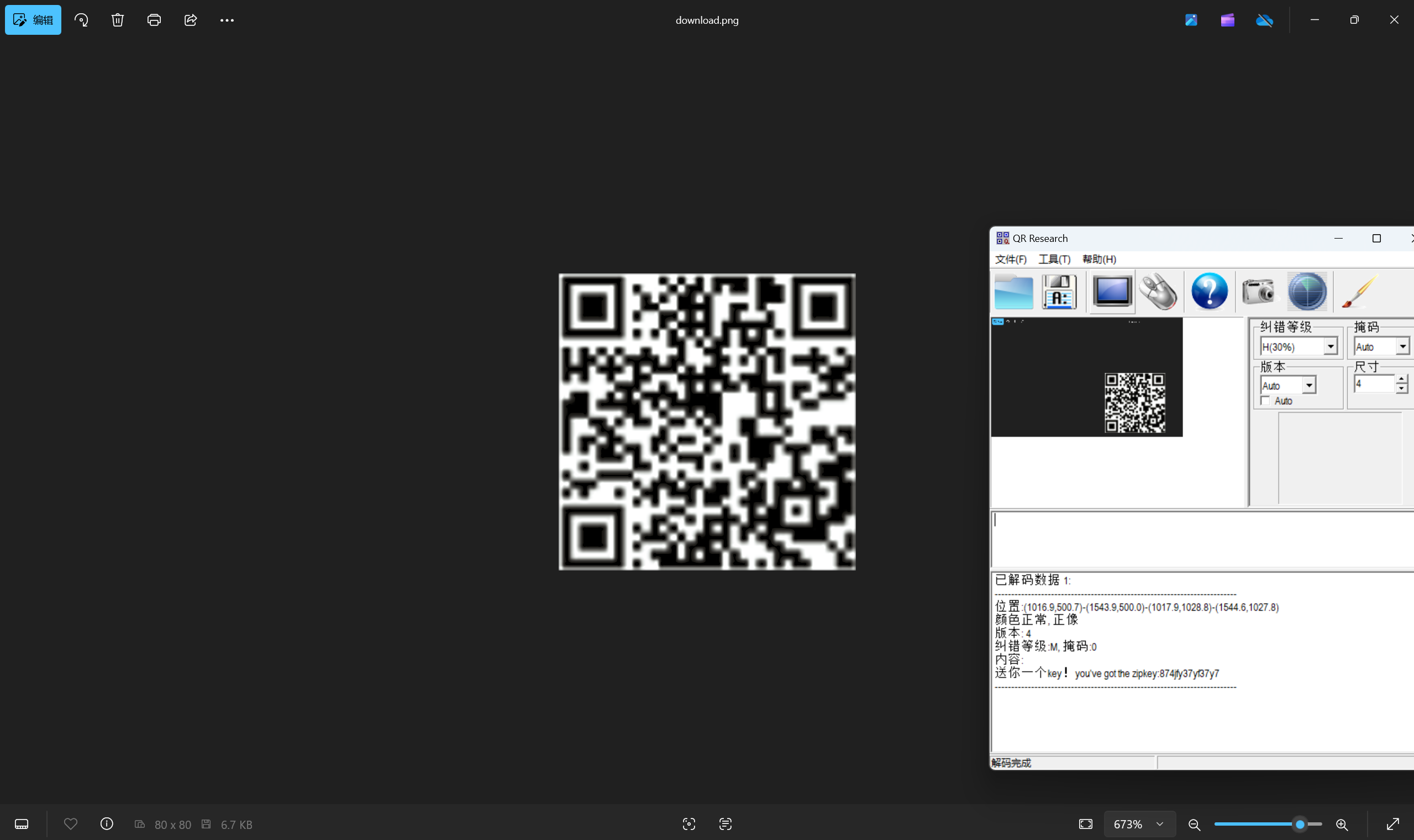Open the three-dot more options menu
Image resolution: width=1414 pixels, height=840 pixels.
click(x=227, y=20)
